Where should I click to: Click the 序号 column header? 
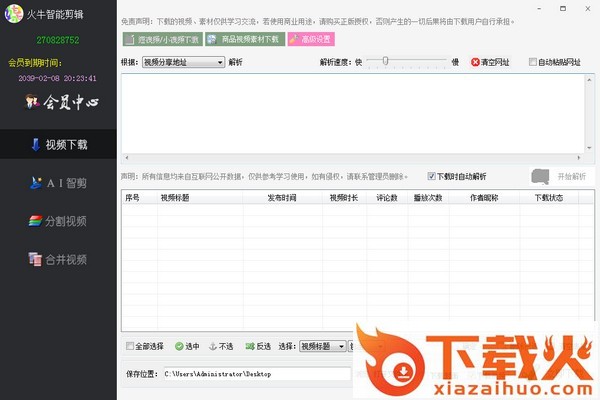(140, 198)
